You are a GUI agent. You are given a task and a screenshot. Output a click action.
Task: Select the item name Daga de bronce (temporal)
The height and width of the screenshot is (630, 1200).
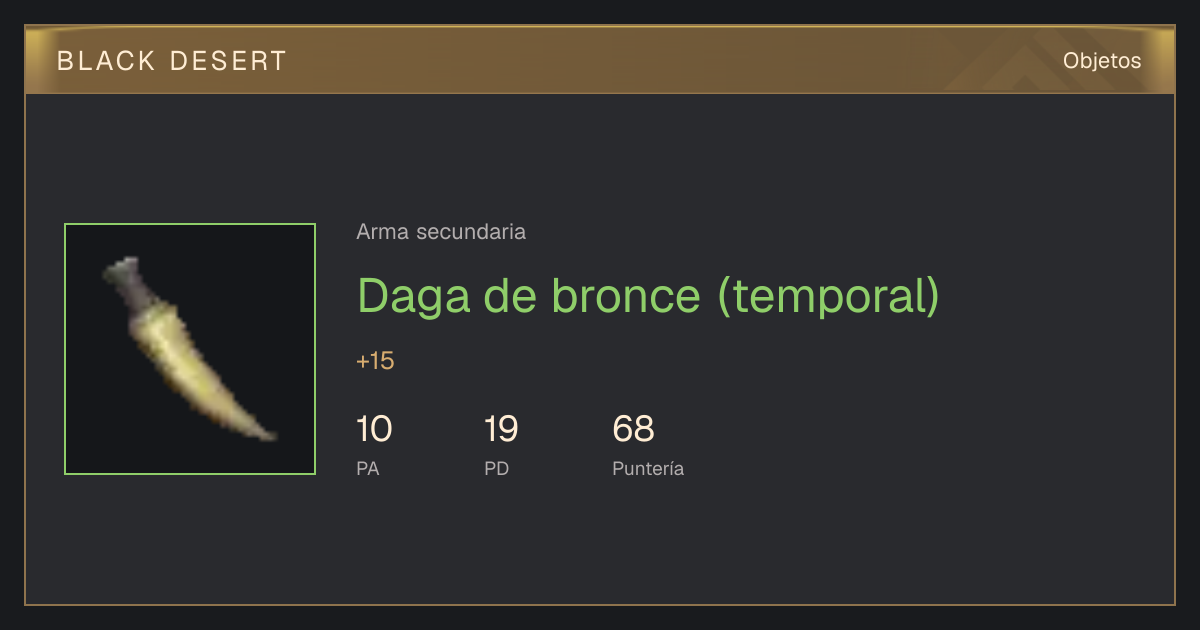649,295
